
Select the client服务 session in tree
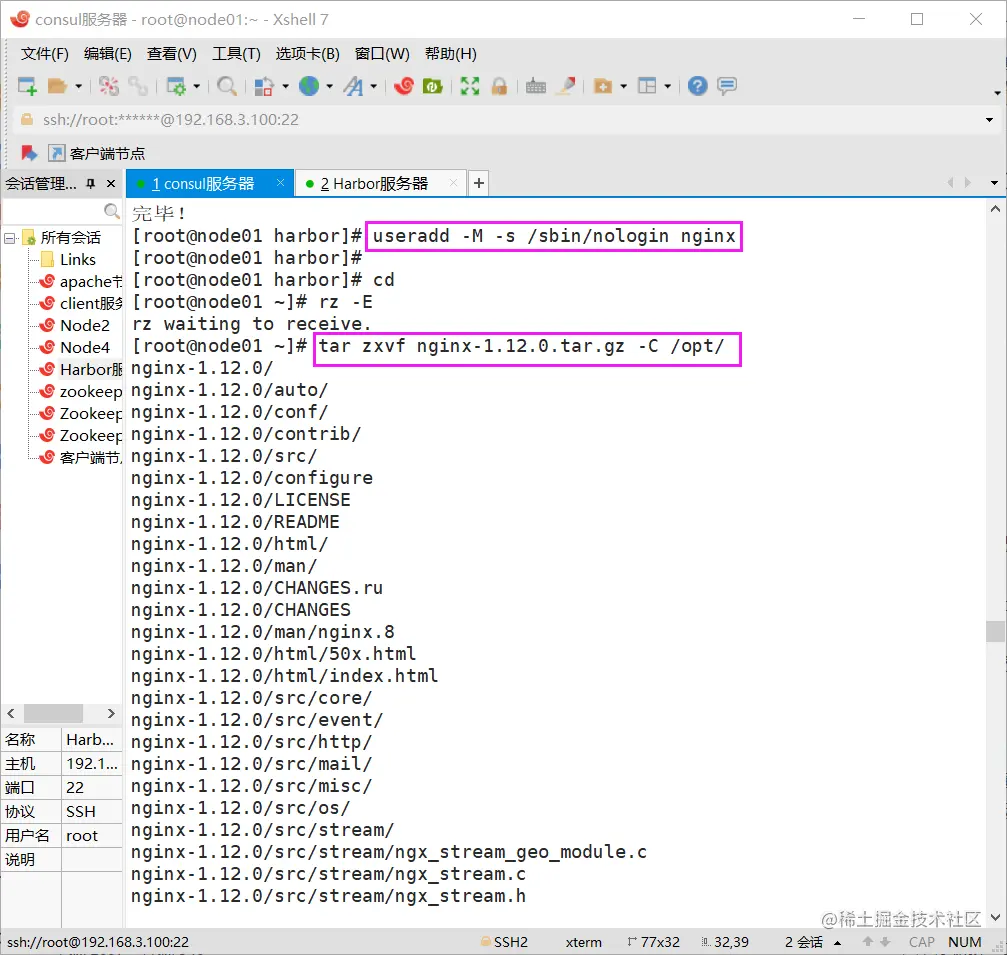(80, 303)
